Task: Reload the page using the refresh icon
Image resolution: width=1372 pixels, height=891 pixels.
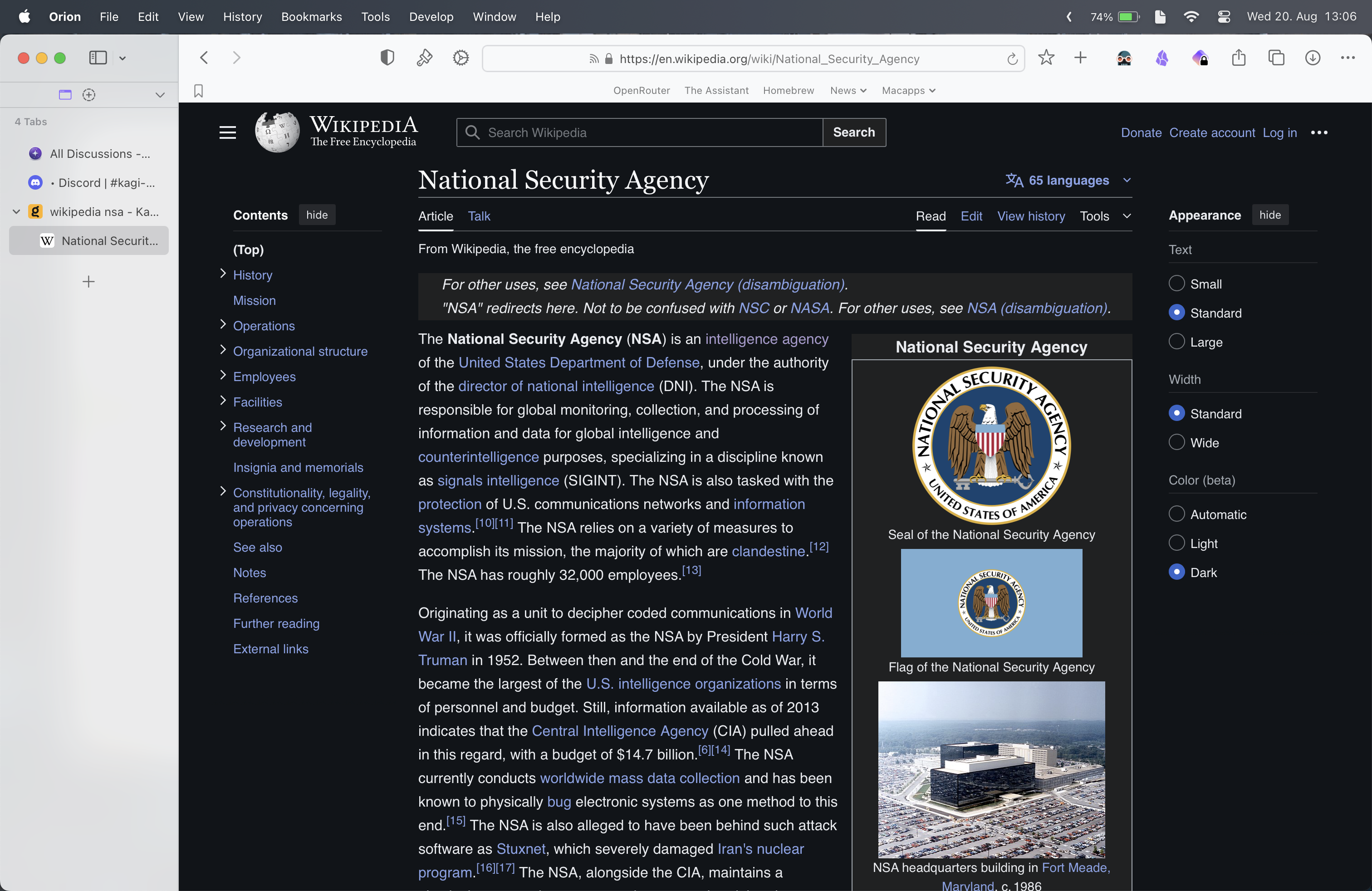Action: point(1012,59)
